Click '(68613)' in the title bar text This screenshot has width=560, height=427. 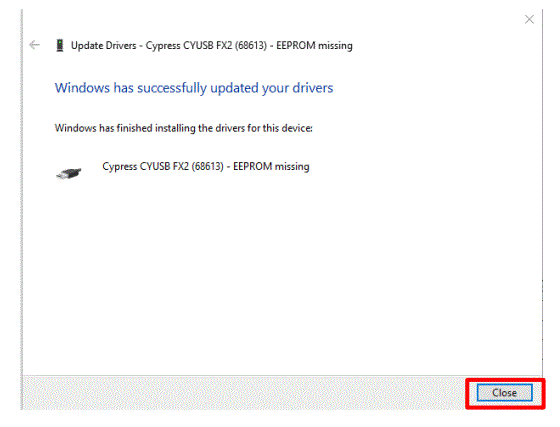click(x=251, y=46)
